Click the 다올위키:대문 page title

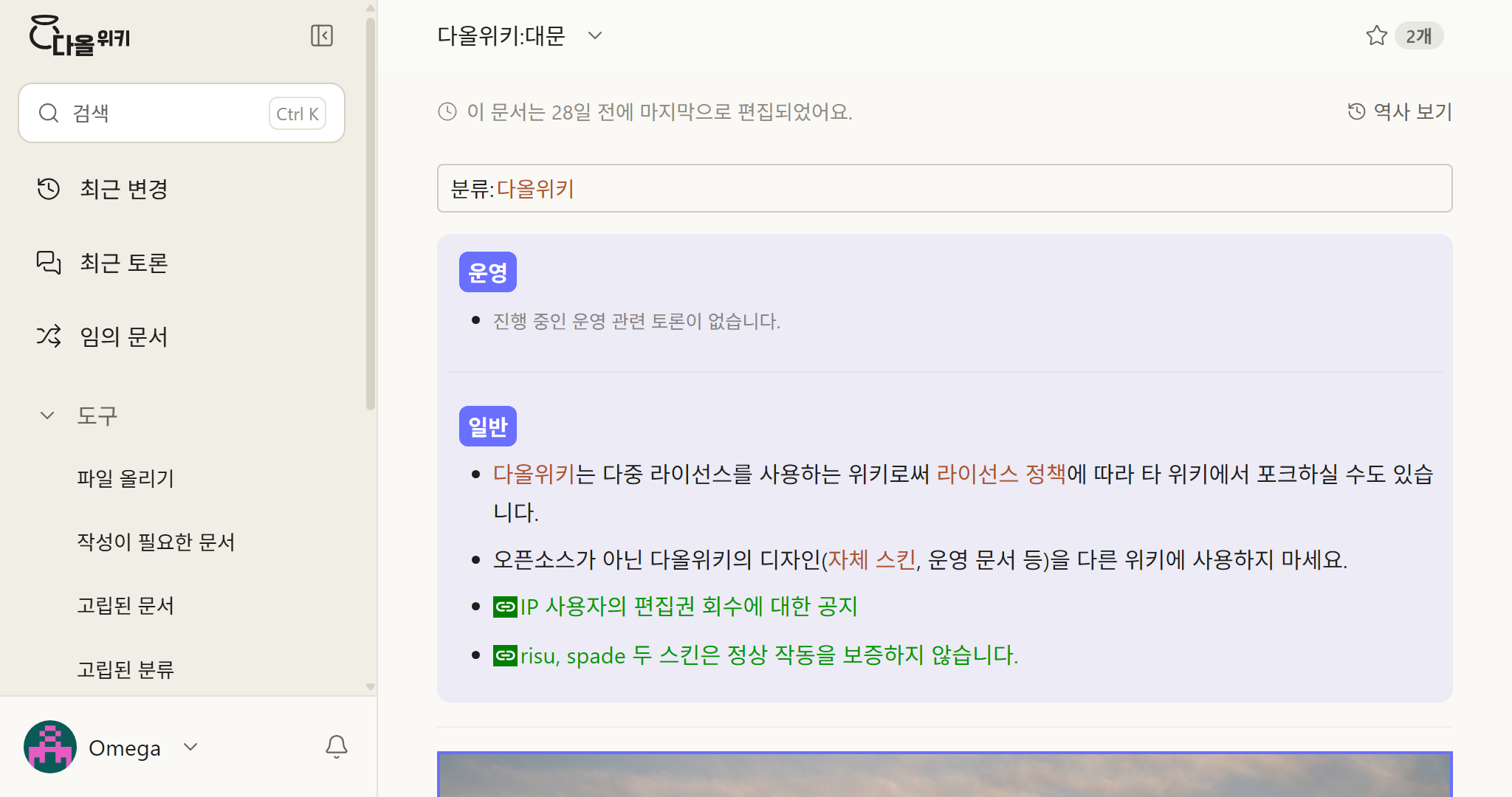click(501, 35)
